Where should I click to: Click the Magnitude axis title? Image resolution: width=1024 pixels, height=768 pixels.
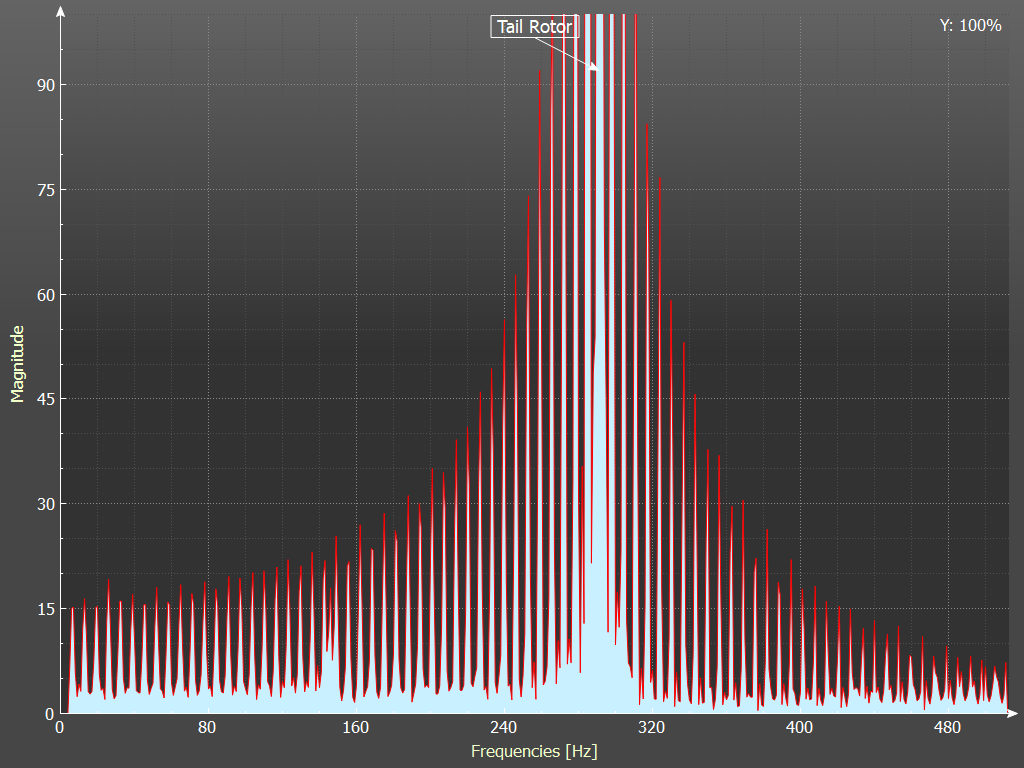coord(17,364)
